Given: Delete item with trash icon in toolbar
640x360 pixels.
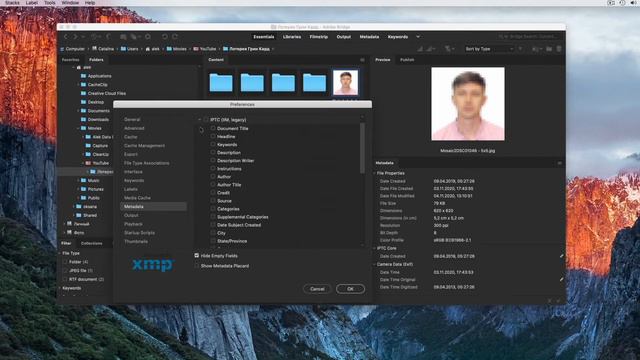Looking at the screenshot, I should coord(559,49).
